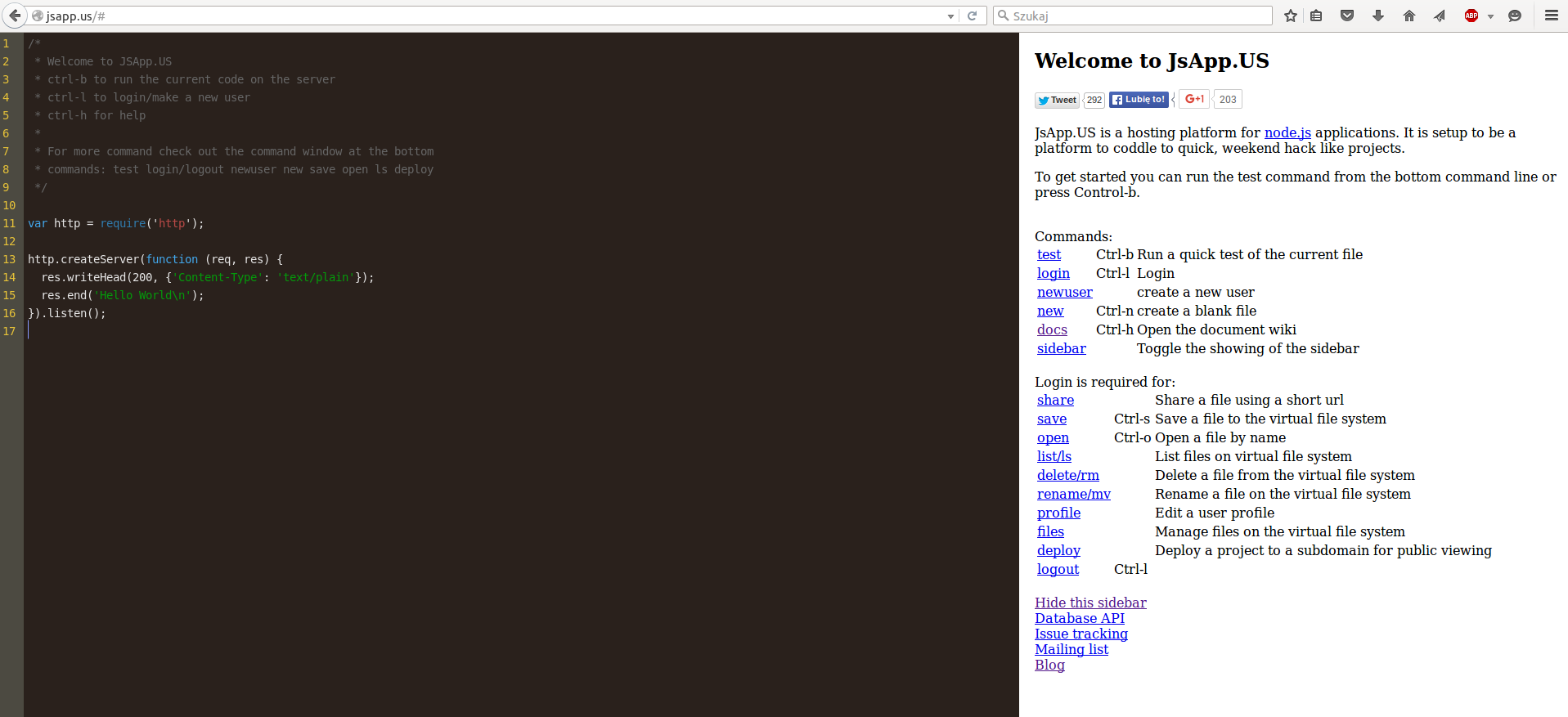This screenshot has height=717, width=1568.
Task: Click the 'rename/mv' command link
Action: 1074,494
